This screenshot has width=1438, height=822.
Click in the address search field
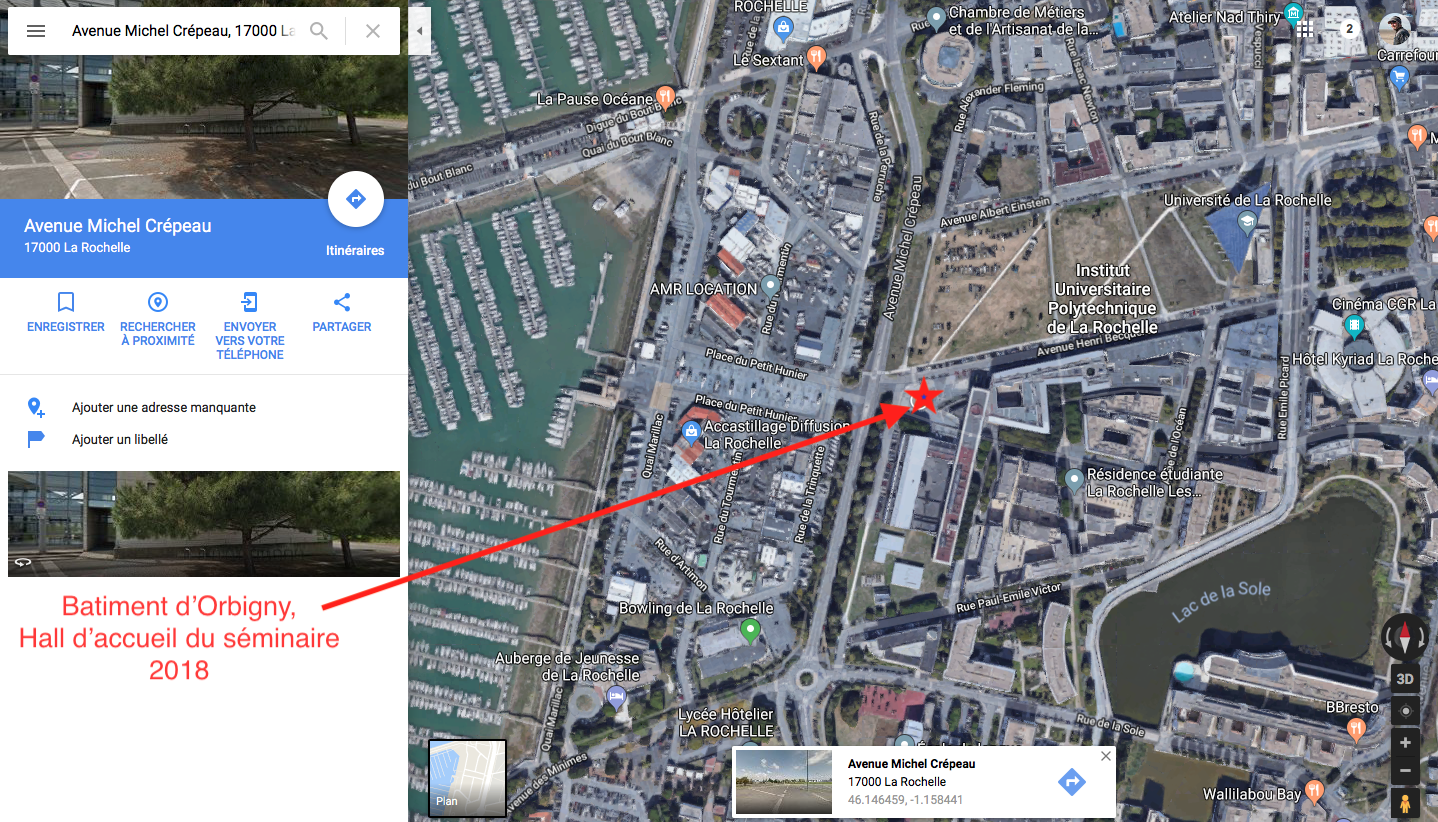pos(183,31)
